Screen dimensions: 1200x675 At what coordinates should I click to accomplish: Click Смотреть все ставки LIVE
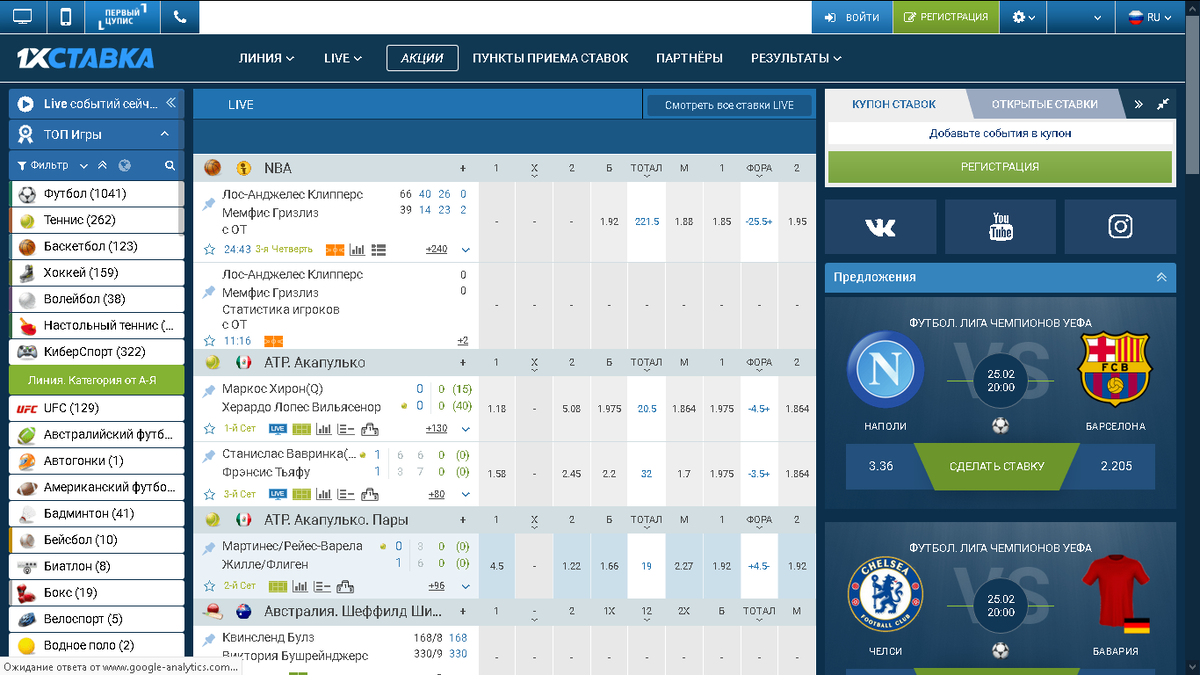(728, 105)
